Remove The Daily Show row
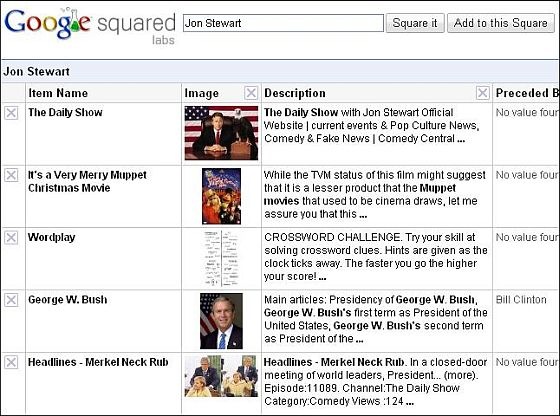Screen dimensions: 560x416 pyautogui.click(x=11, y=113)
